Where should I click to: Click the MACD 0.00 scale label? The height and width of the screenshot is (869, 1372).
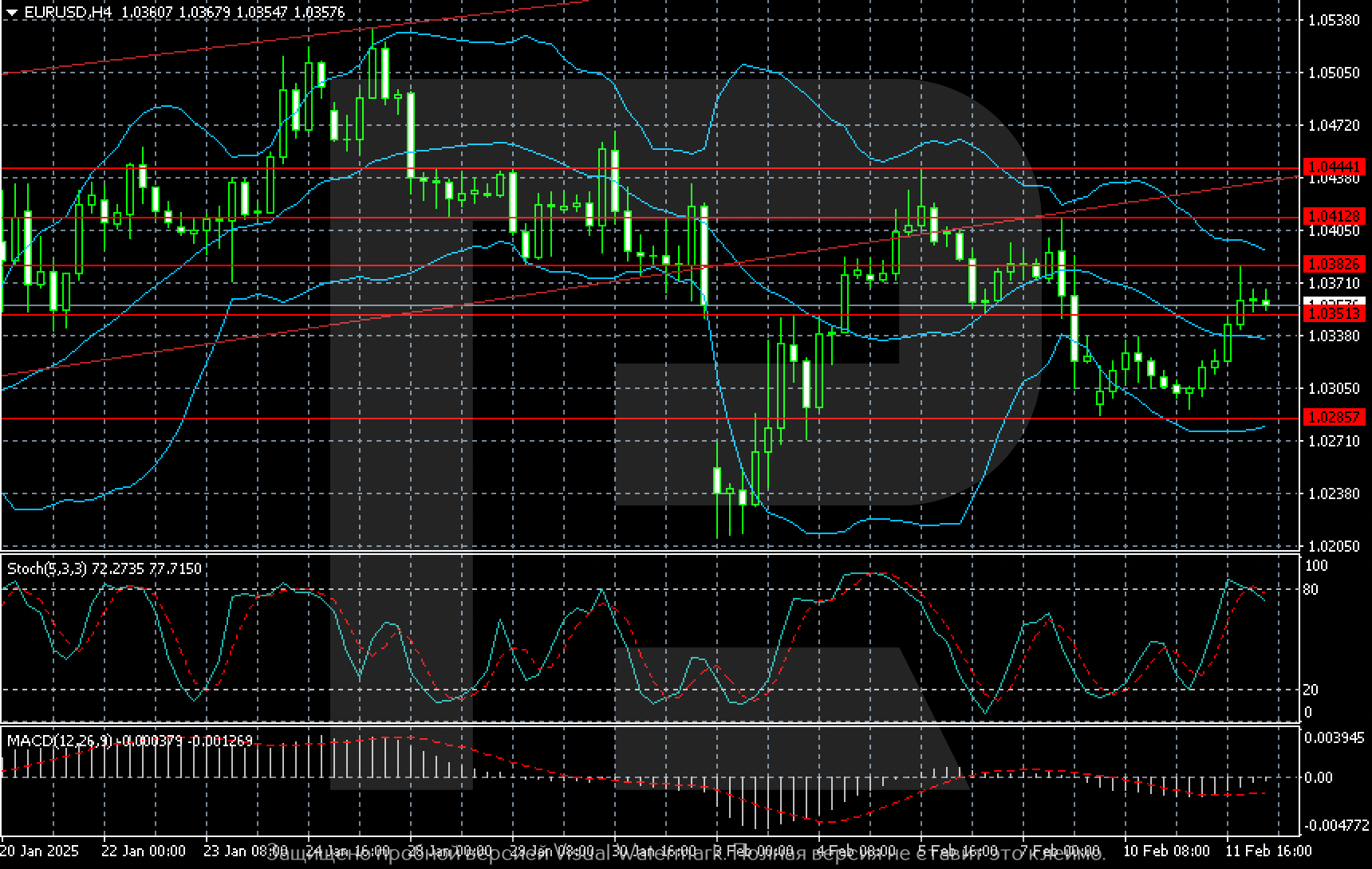click(x=1319, y=777)
